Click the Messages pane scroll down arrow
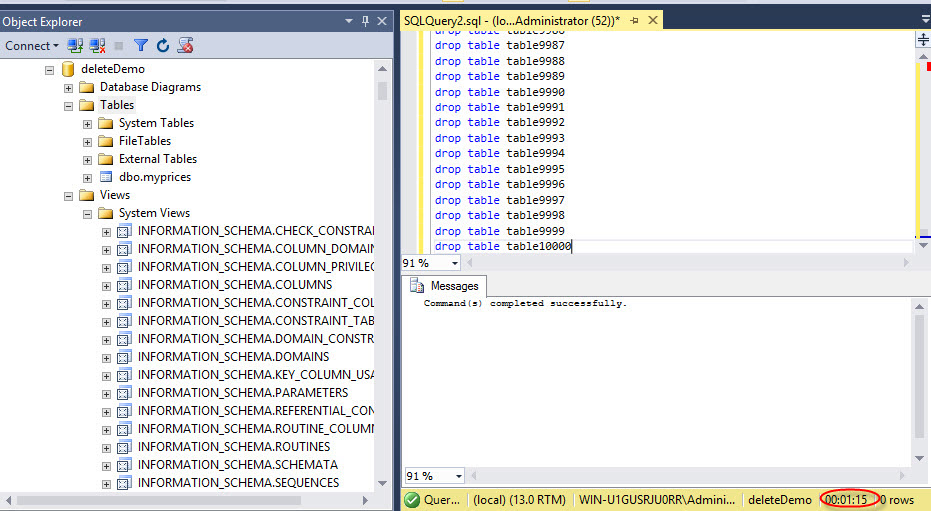 tap(919, 458)
